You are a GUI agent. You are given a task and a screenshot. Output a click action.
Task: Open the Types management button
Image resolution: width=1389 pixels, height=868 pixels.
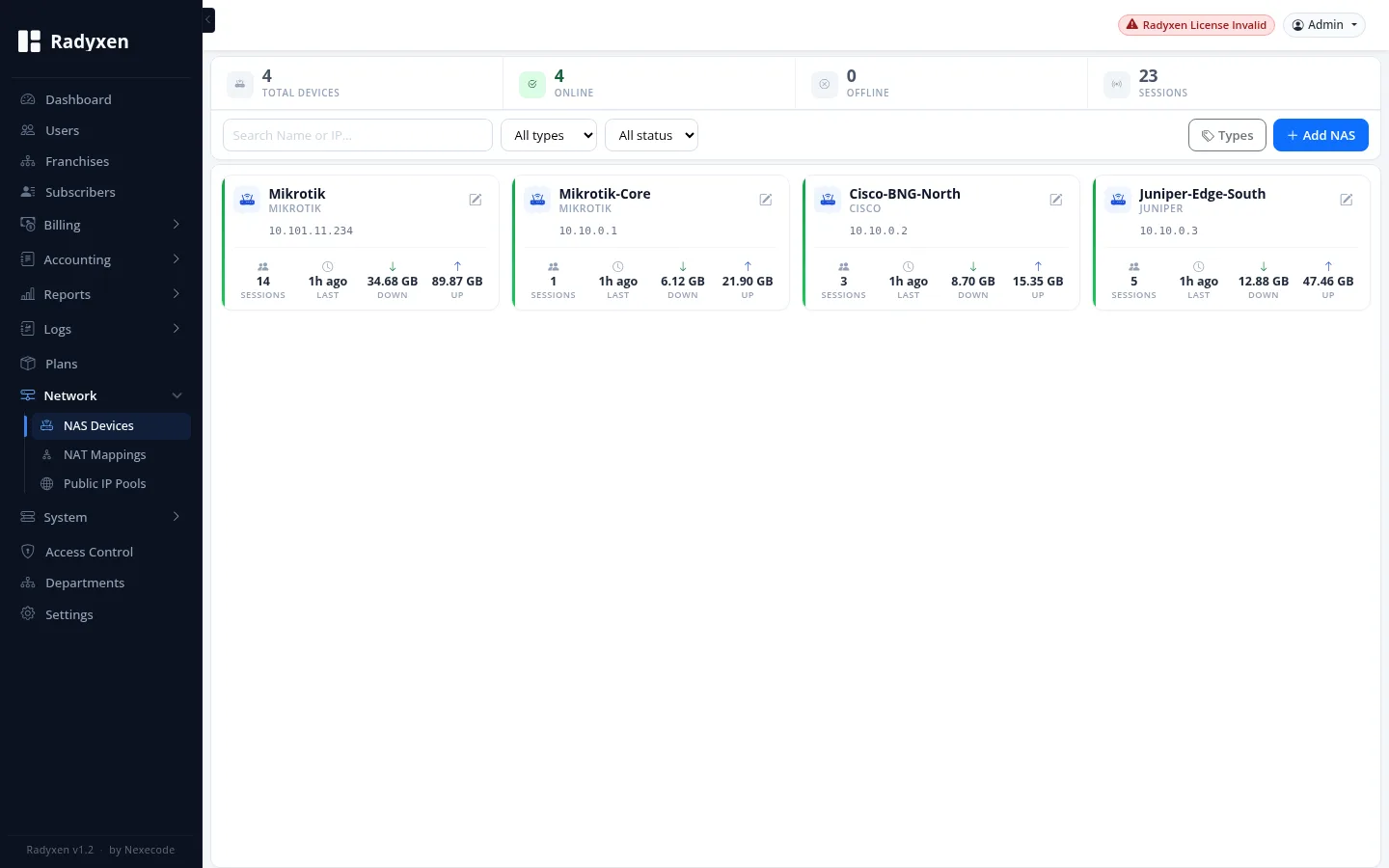click(1227, 135)
